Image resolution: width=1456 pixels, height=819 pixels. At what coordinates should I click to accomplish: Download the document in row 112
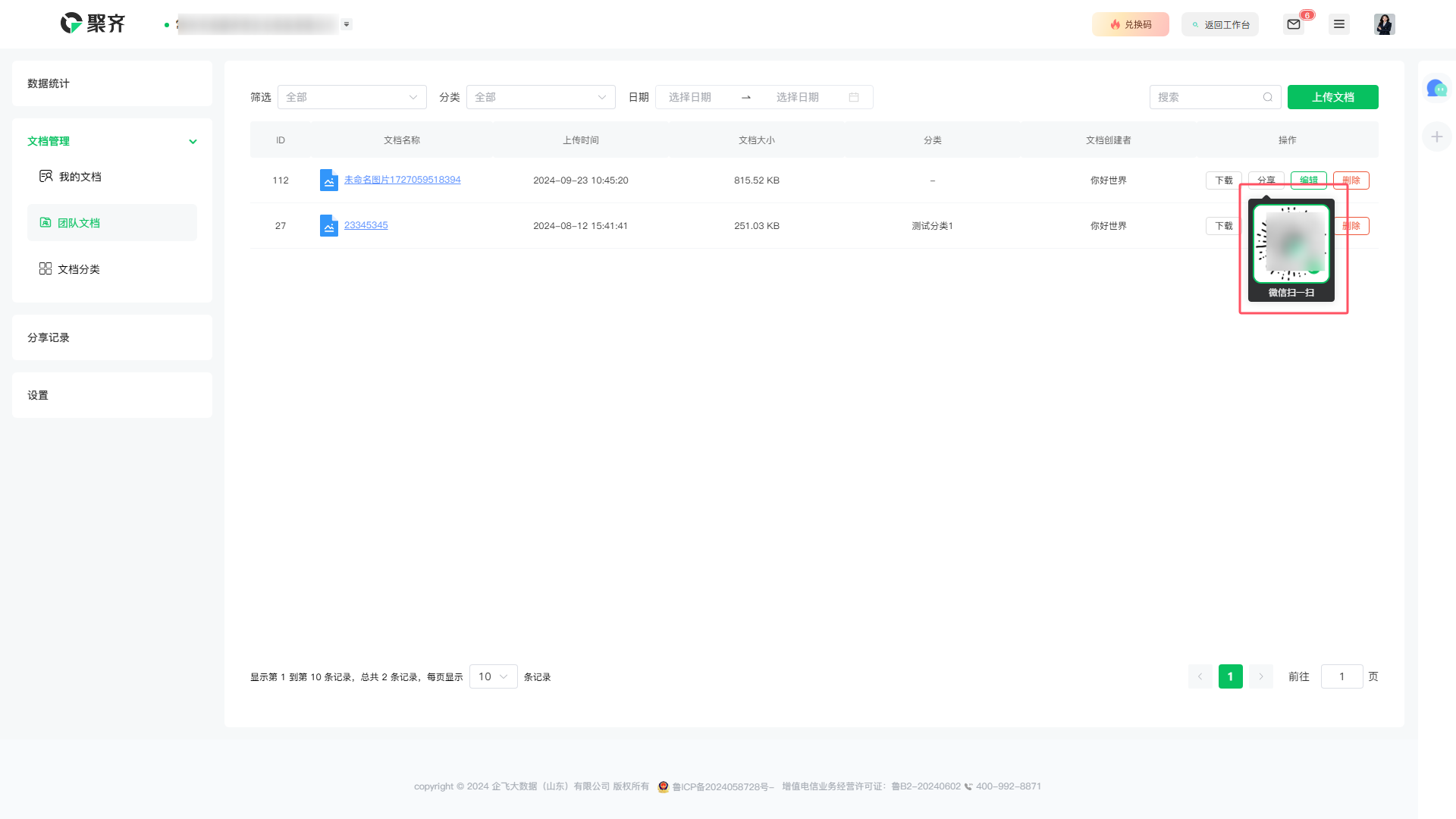[x=1223, y=180]
